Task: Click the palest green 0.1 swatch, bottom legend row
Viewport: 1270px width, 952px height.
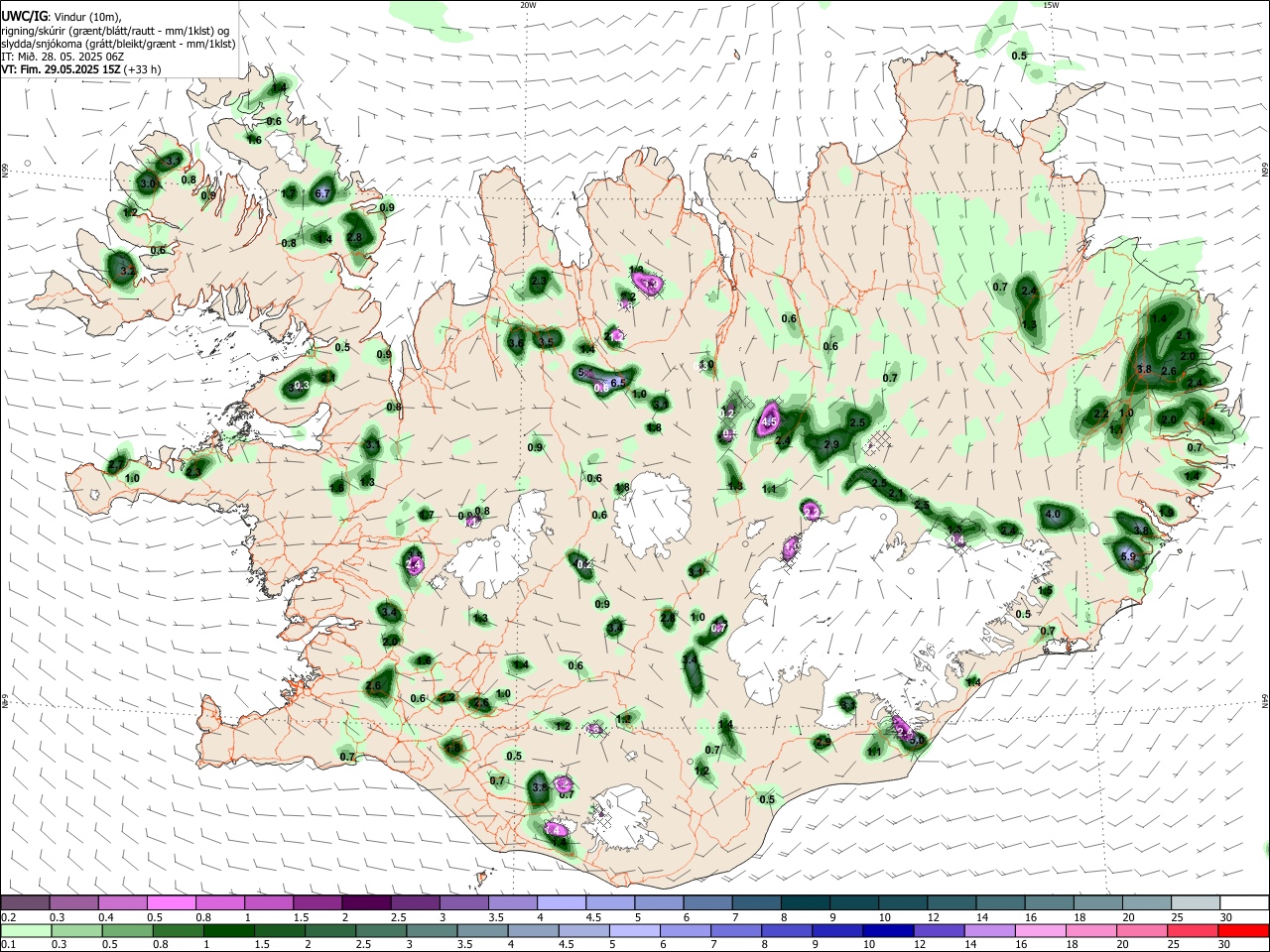Action: 25,930
